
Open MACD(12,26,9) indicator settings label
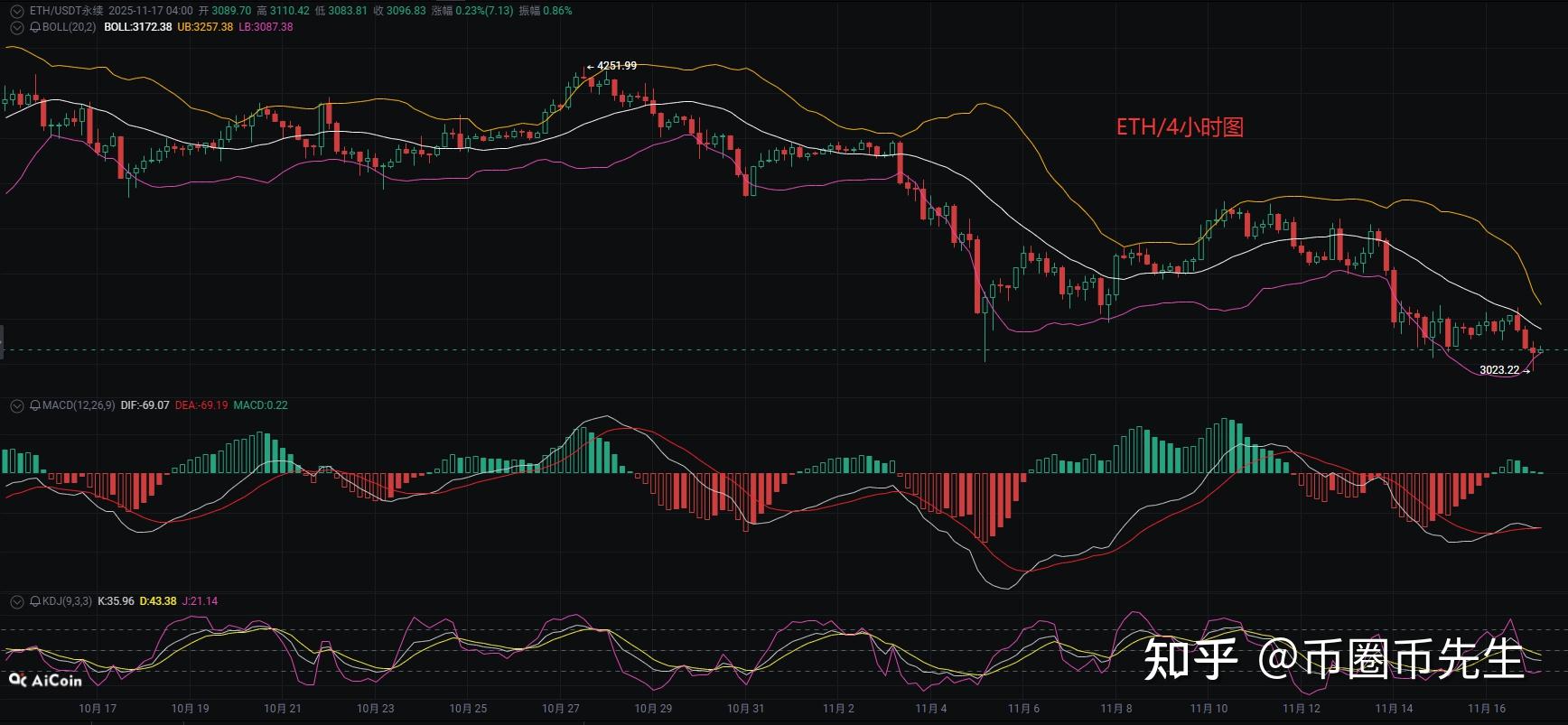point(79,405)
